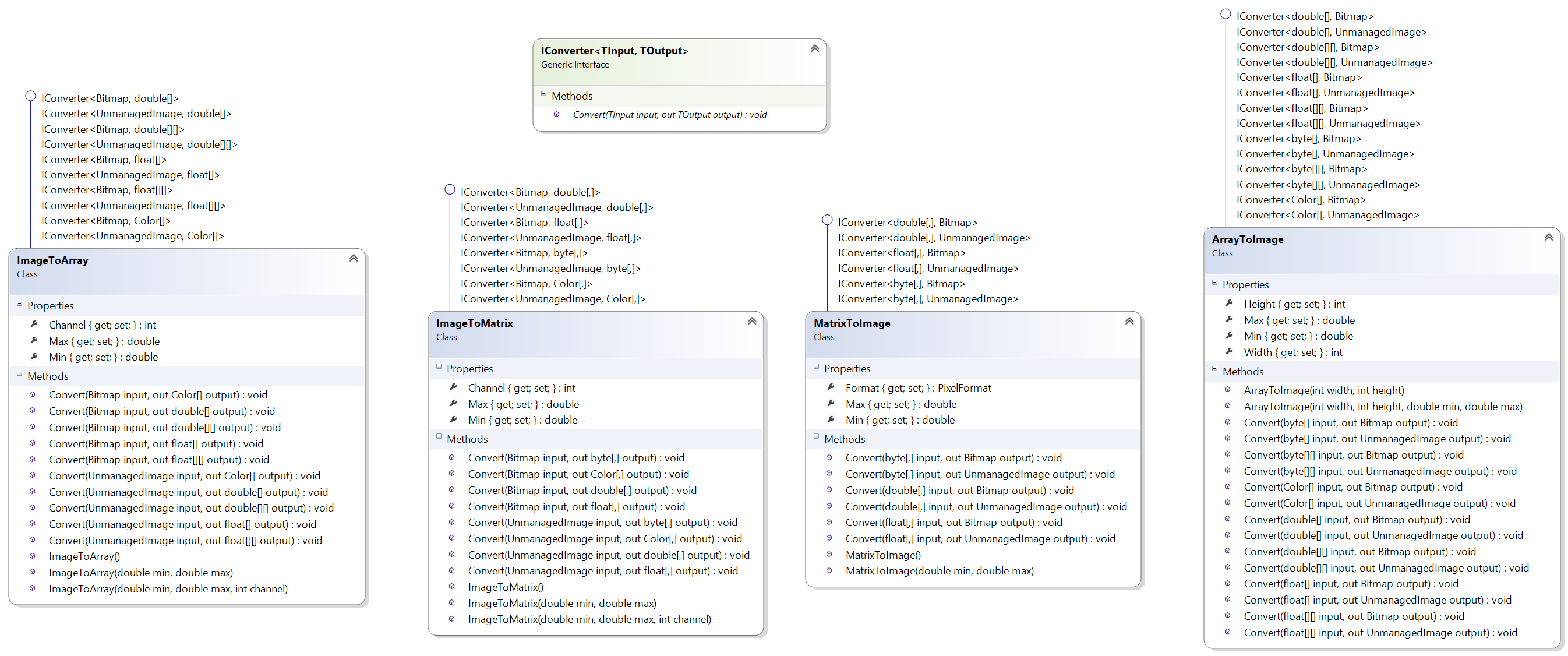The image size is (1568, 656).
Task: Select Height property in ArrayToImage
Action: click(1294, 304)
